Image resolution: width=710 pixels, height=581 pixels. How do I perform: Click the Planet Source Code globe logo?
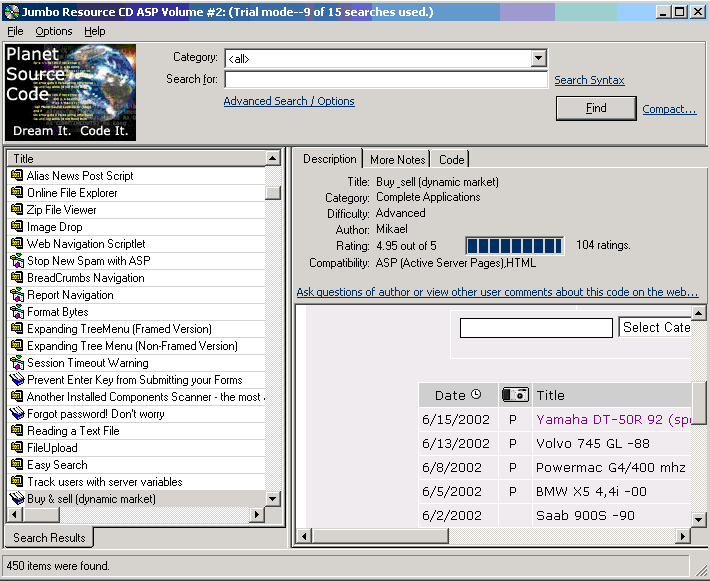pyautogui.click(x=70, y=92)
